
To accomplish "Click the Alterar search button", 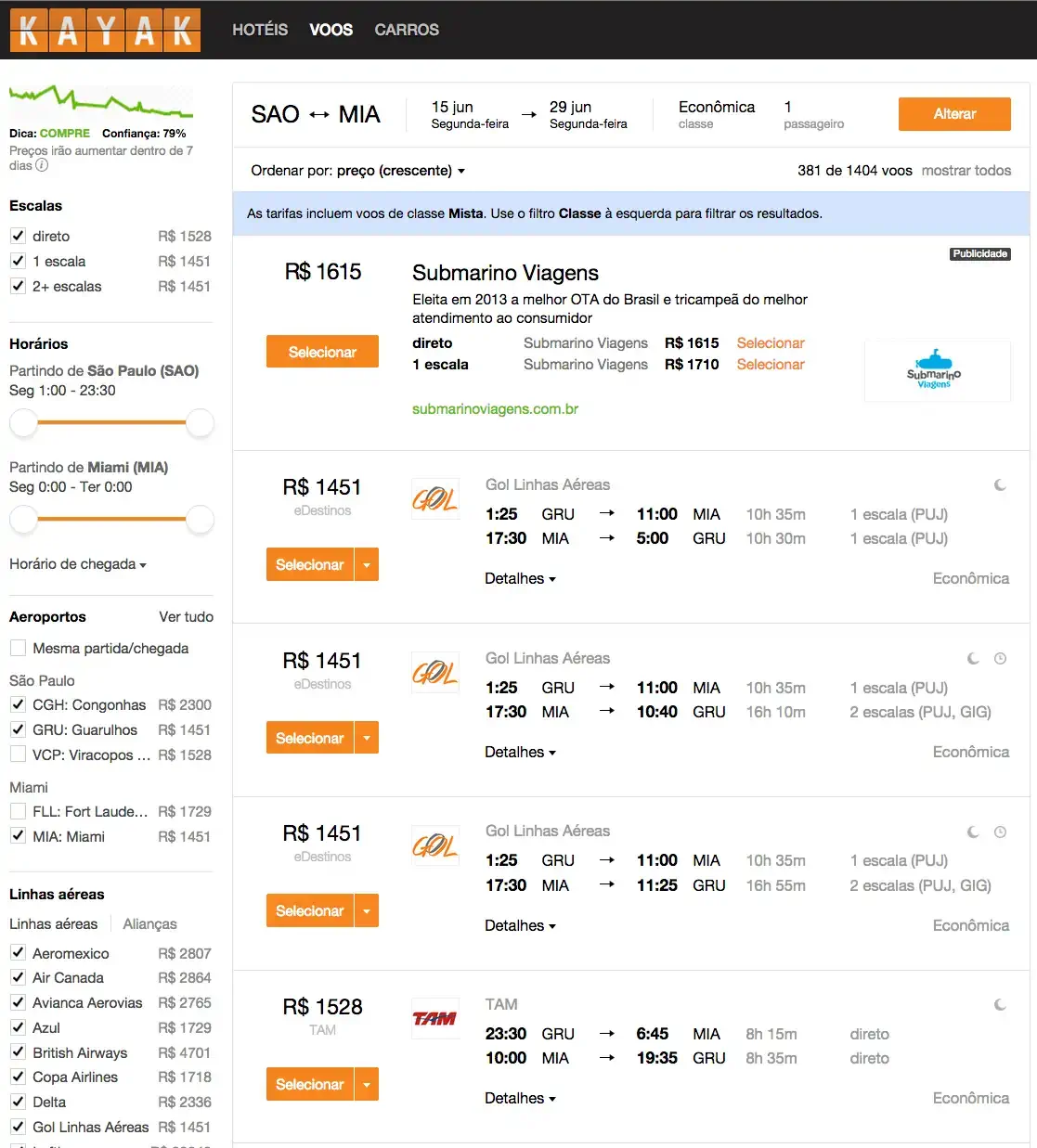I will click(x=954, y=114).
